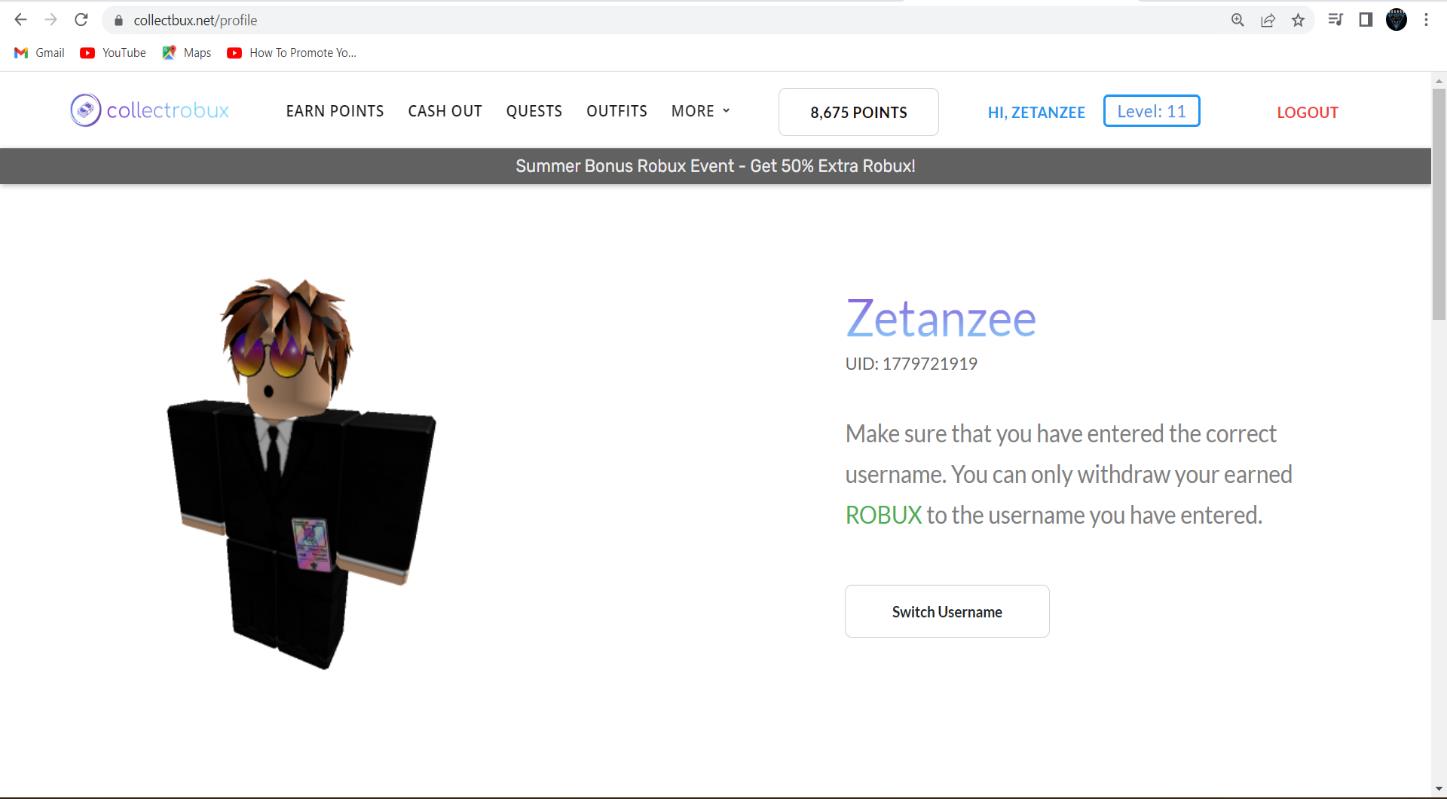
Task: Bookmark this page with the star icon
Action: [1298, 20]
